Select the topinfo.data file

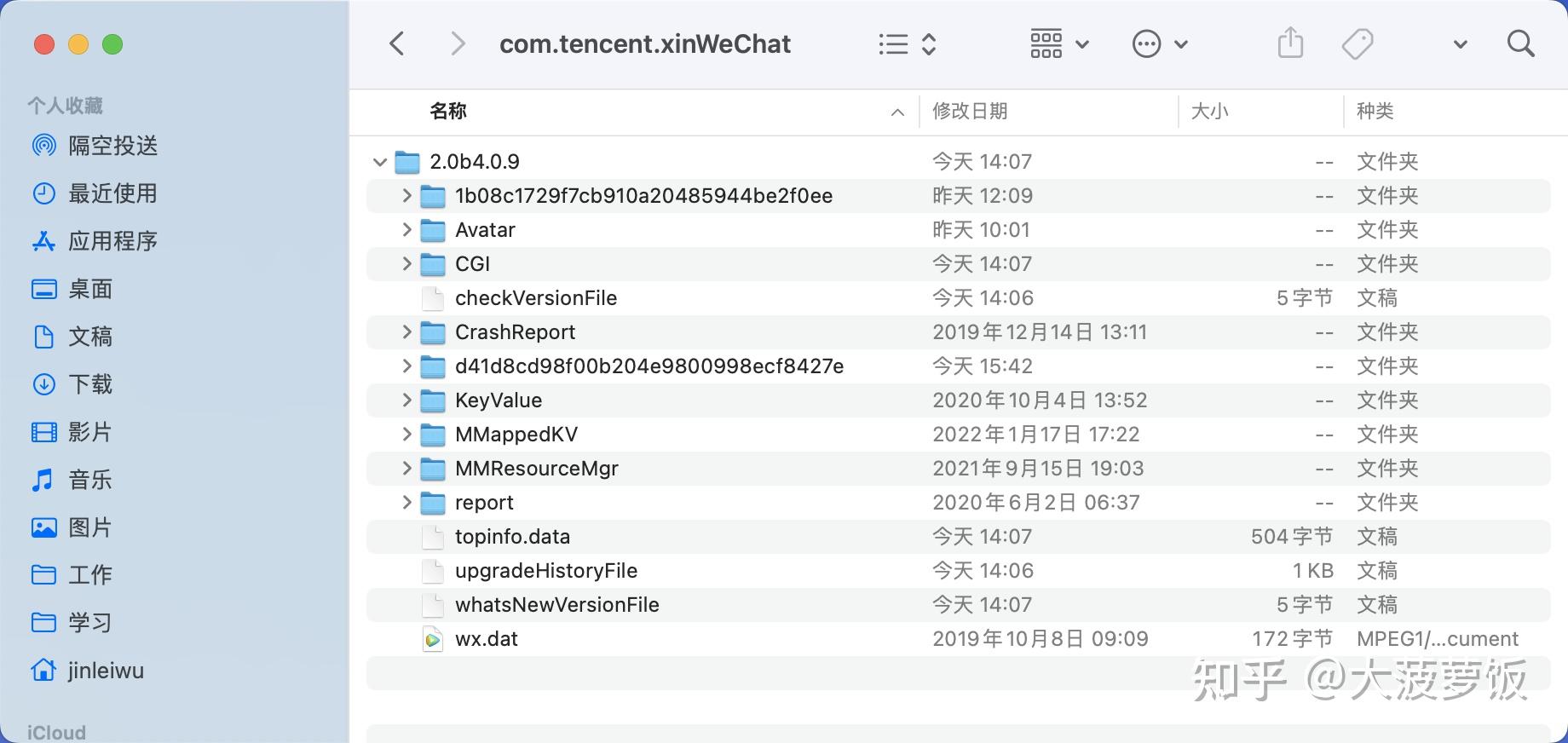512,537
